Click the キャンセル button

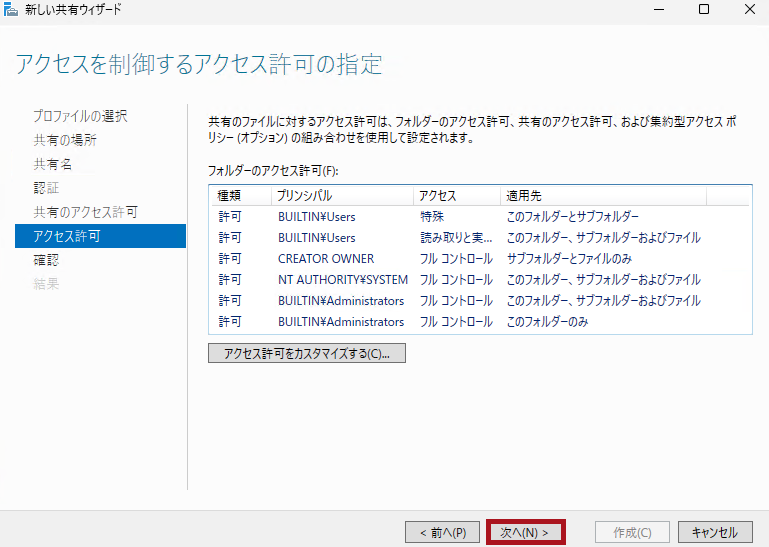[715, 532]
